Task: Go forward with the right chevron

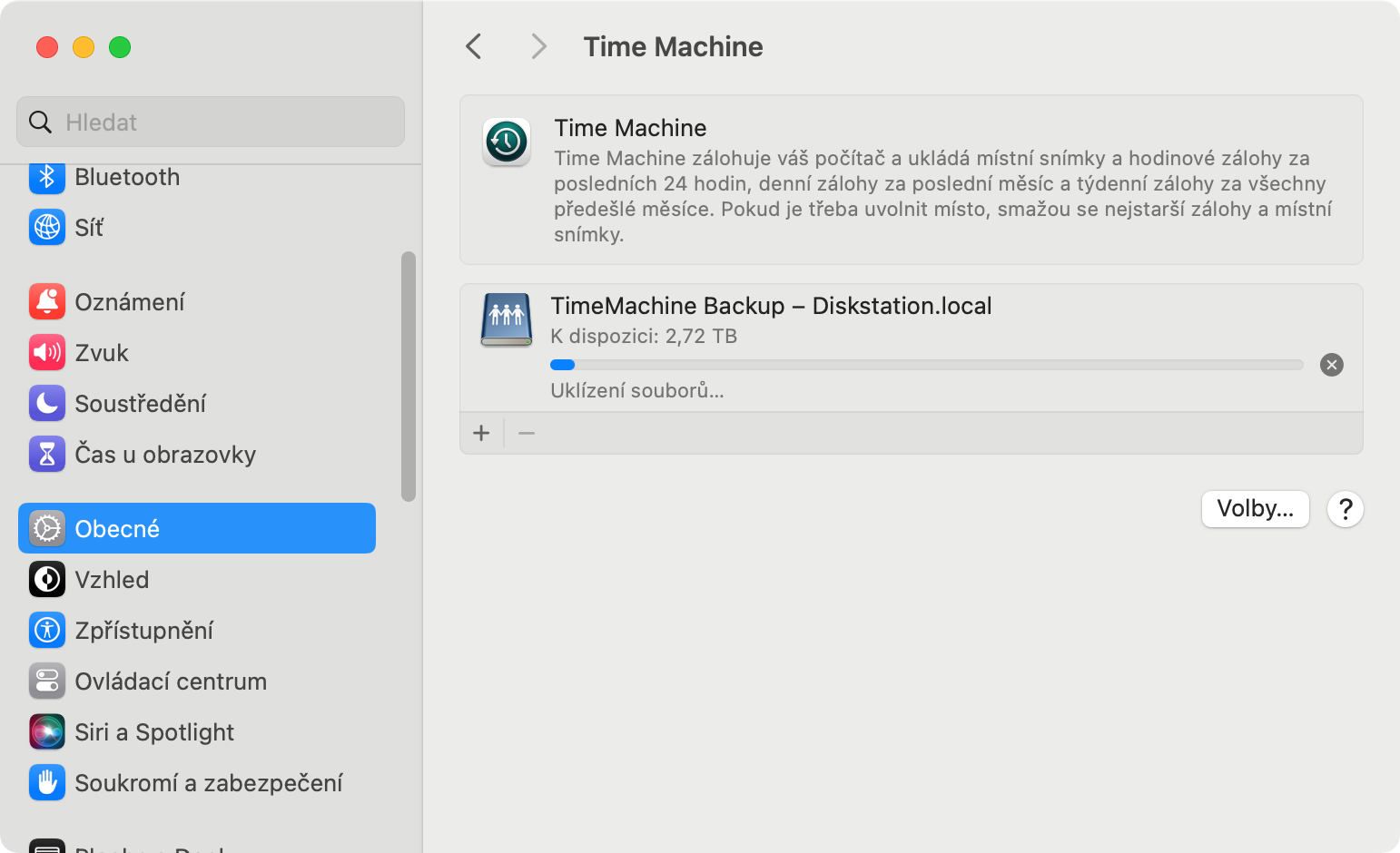Action: pos(539,46)
